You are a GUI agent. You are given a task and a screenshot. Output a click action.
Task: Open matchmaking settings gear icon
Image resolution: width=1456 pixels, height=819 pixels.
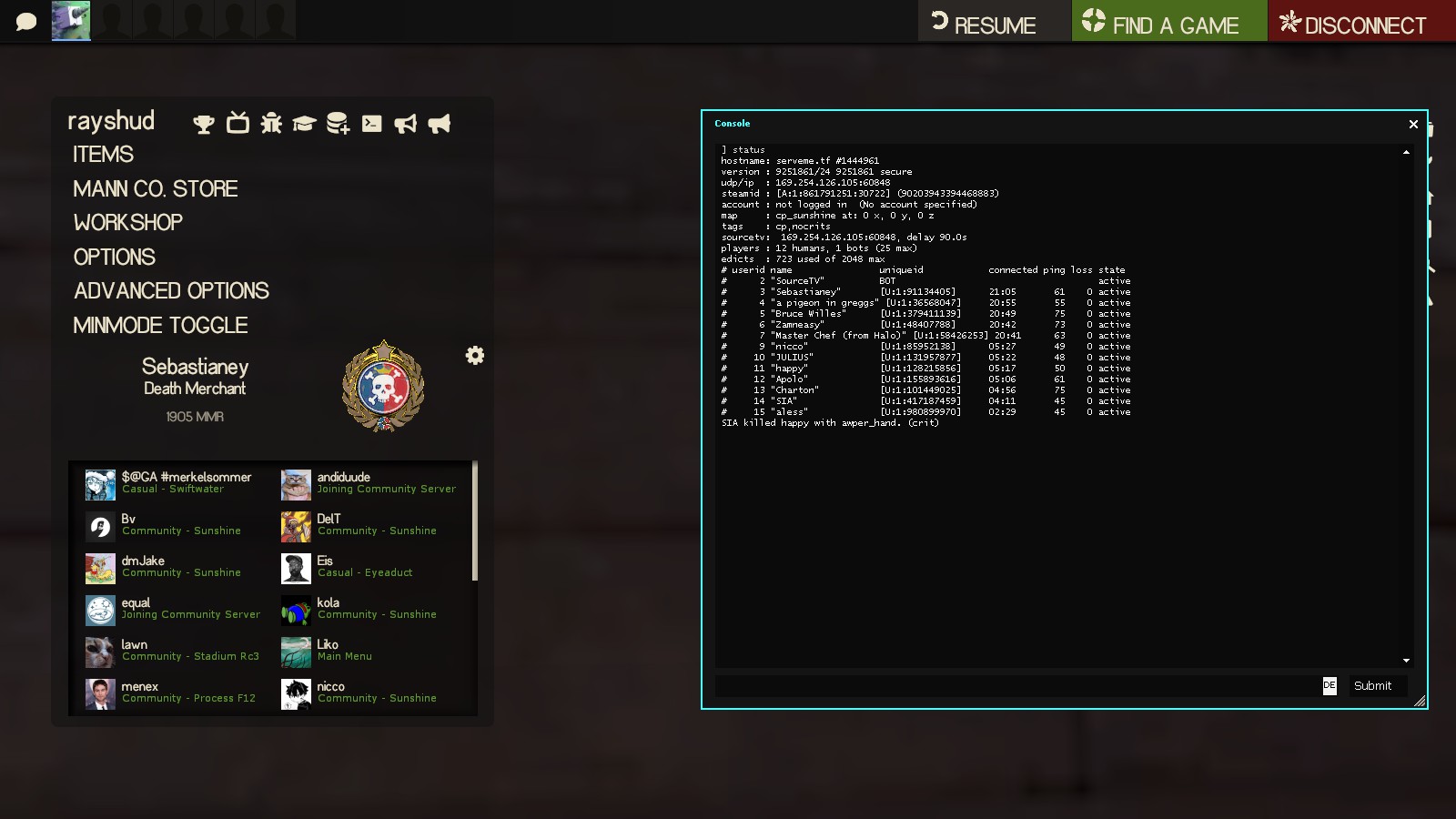coord(475,356)
